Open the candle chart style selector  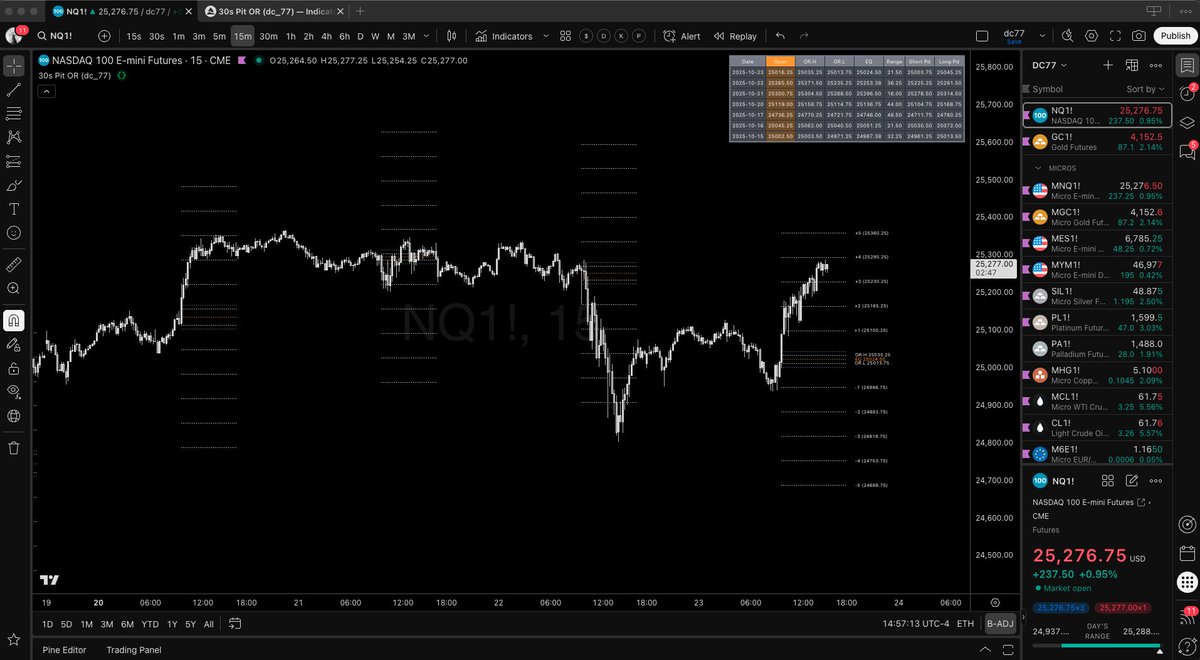coord(452,36)
